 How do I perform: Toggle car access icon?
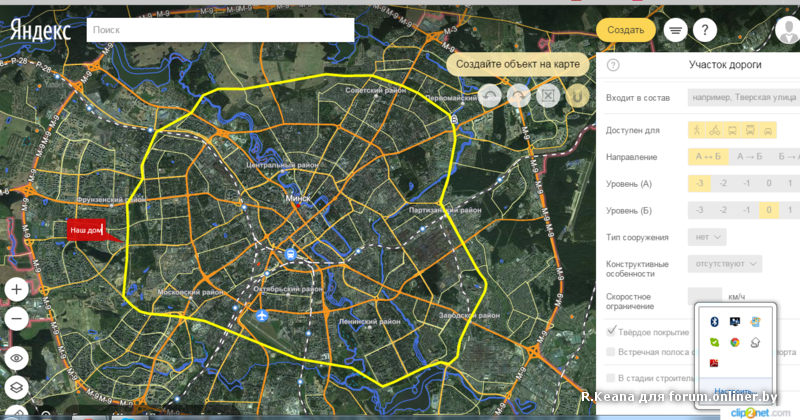pyautogui.click(x=768, y=130)
